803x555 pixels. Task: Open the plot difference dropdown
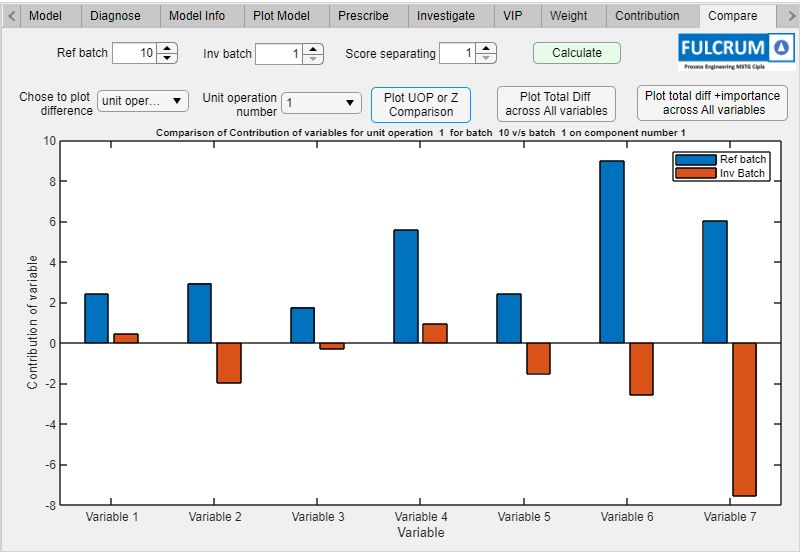click(143, 101)
